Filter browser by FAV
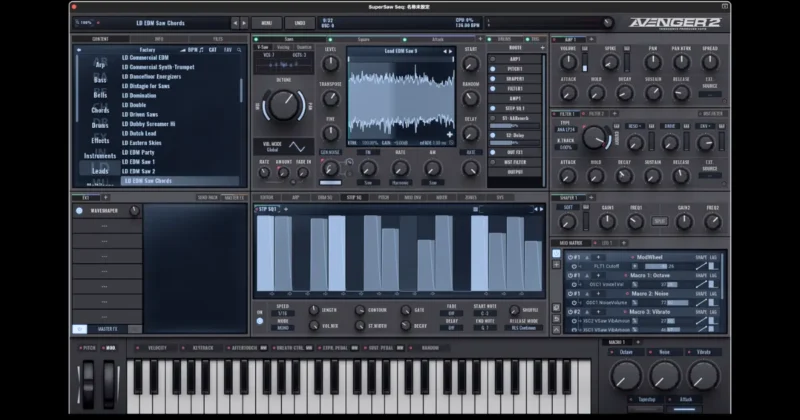Image resolution: width=800 pixels, height=420 pixels. [228, 50]
